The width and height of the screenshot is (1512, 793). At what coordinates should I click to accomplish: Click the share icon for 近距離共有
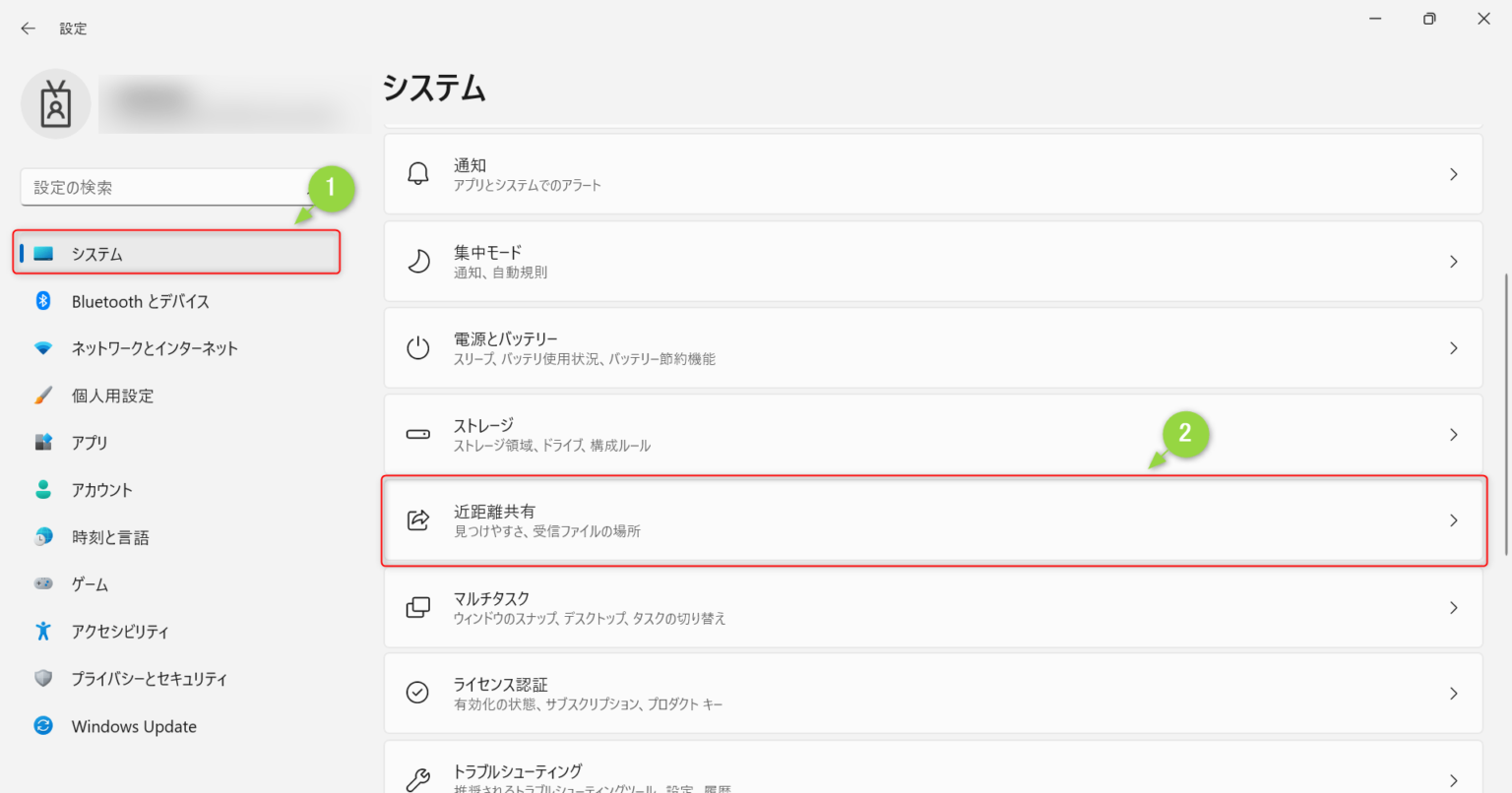point(418,520)
